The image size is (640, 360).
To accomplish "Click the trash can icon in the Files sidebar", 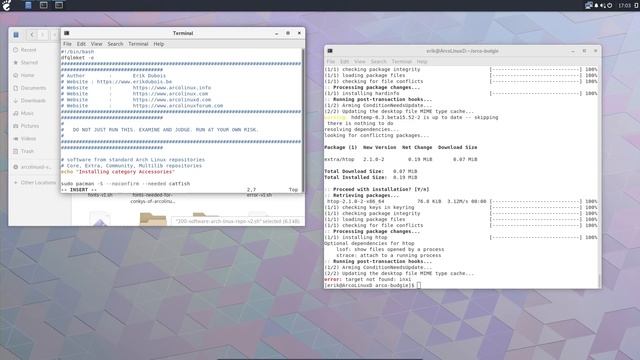I will [16, 151].
